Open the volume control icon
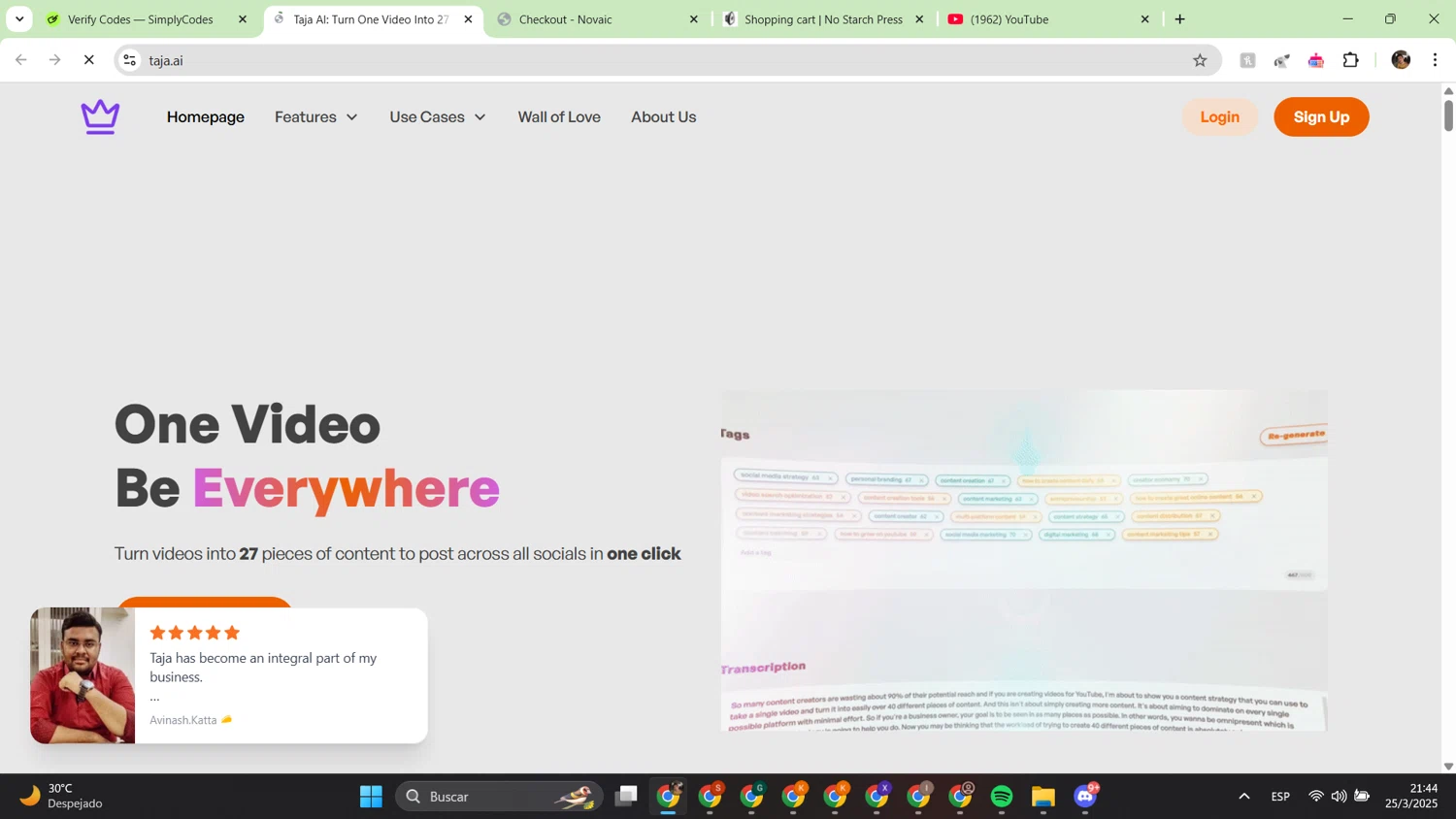 point(1339,797)
